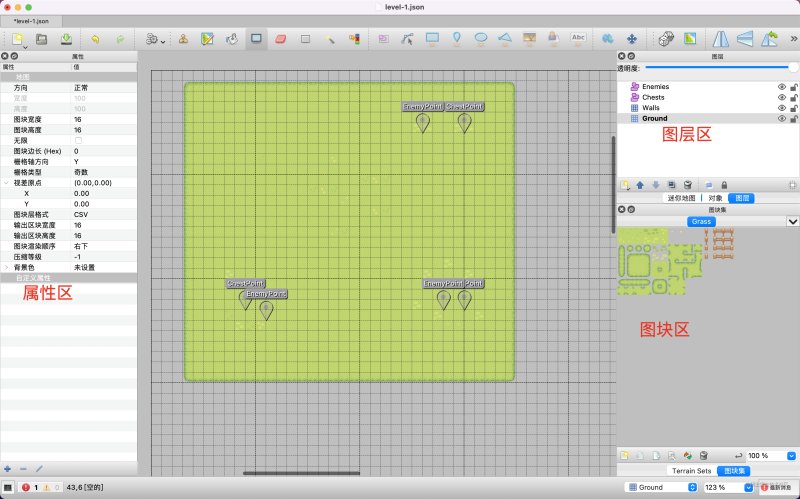
Task: Open the tileset list dropdown arrow
Action: pos(792,221)
